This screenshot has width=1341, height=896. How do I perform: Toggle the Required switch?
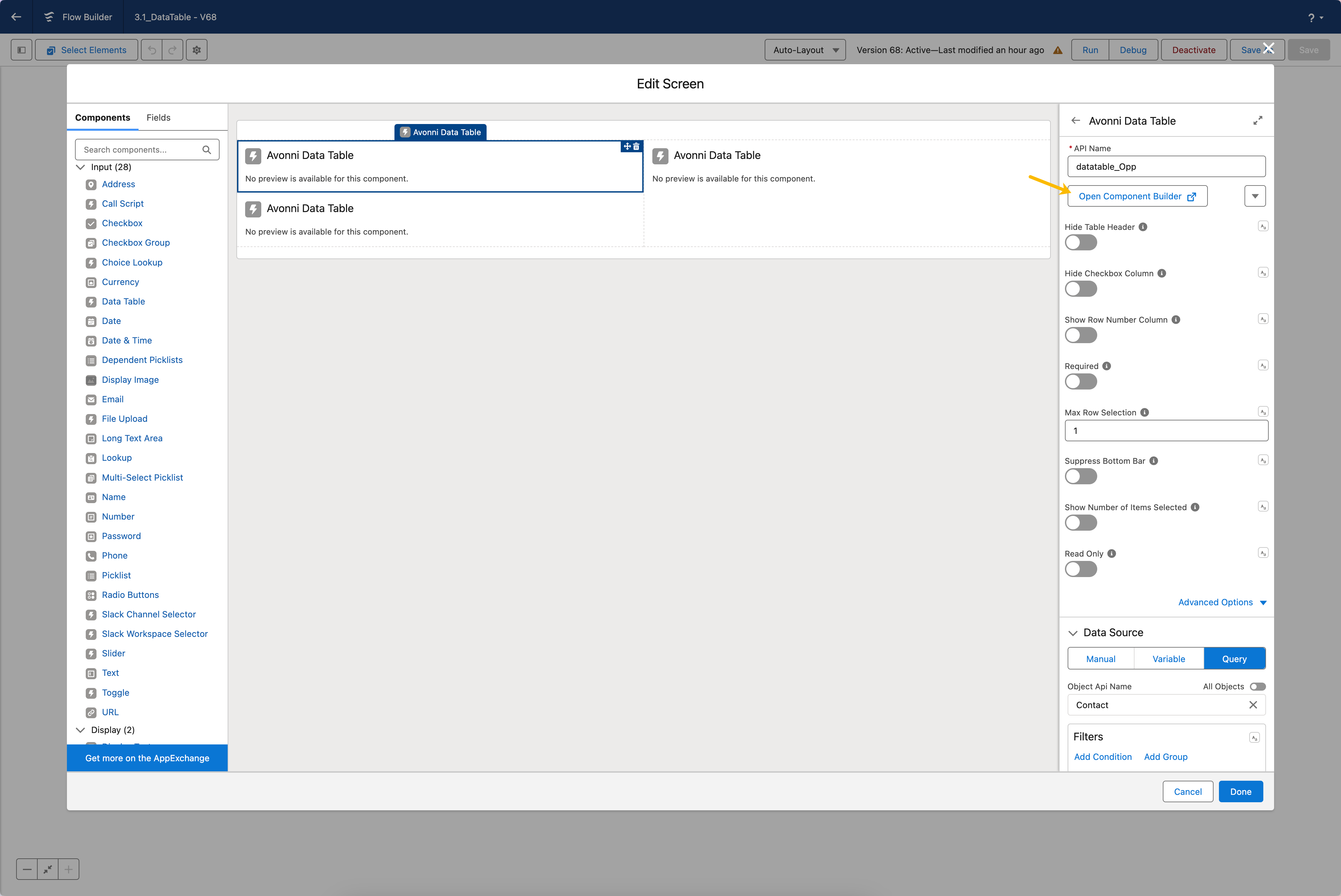tap(1080, 381)
